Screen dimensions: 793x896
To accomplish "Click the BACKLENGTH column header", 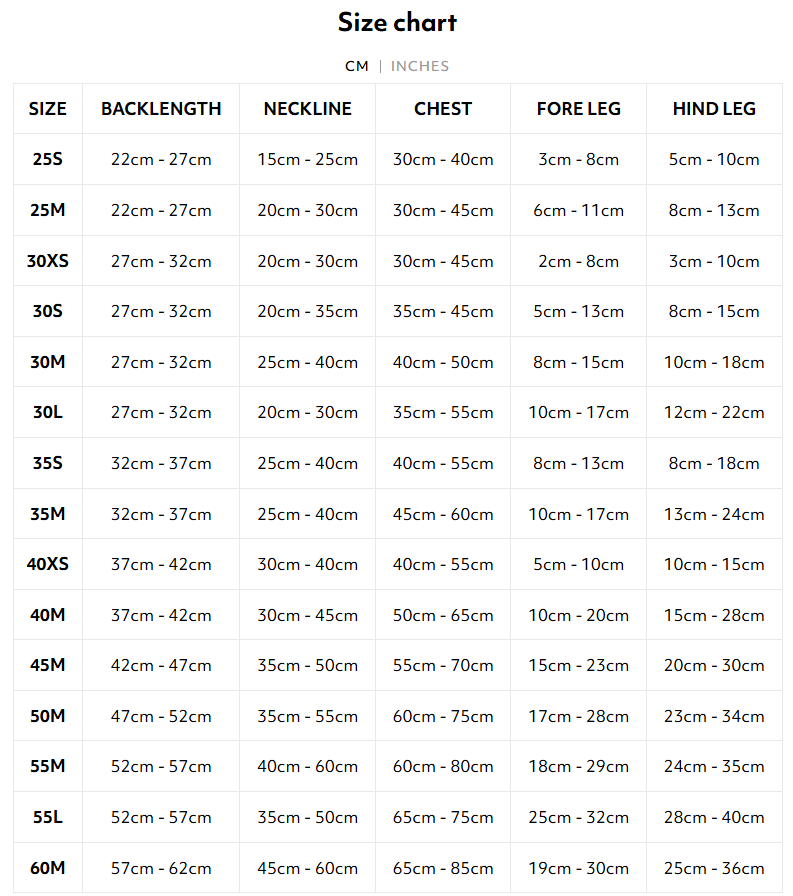I will (x=161, y=109).
